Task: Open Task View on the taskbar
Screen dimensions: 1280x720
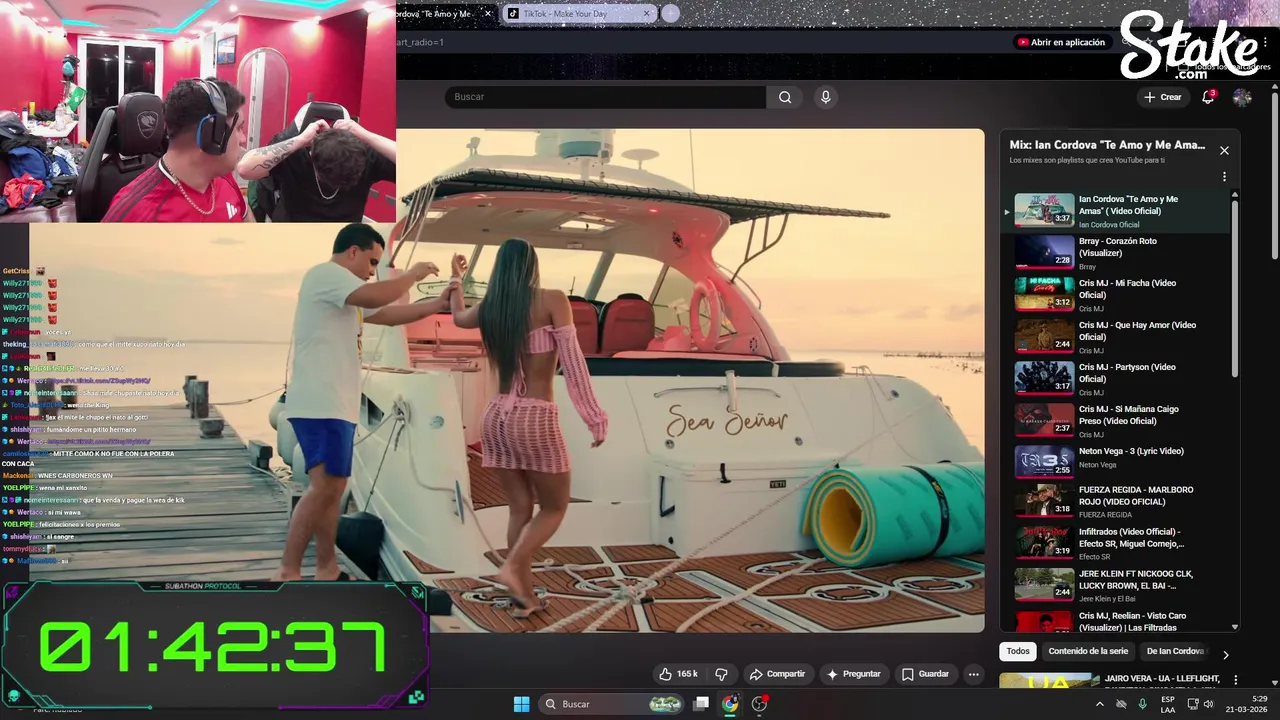Action: point(702,704)
